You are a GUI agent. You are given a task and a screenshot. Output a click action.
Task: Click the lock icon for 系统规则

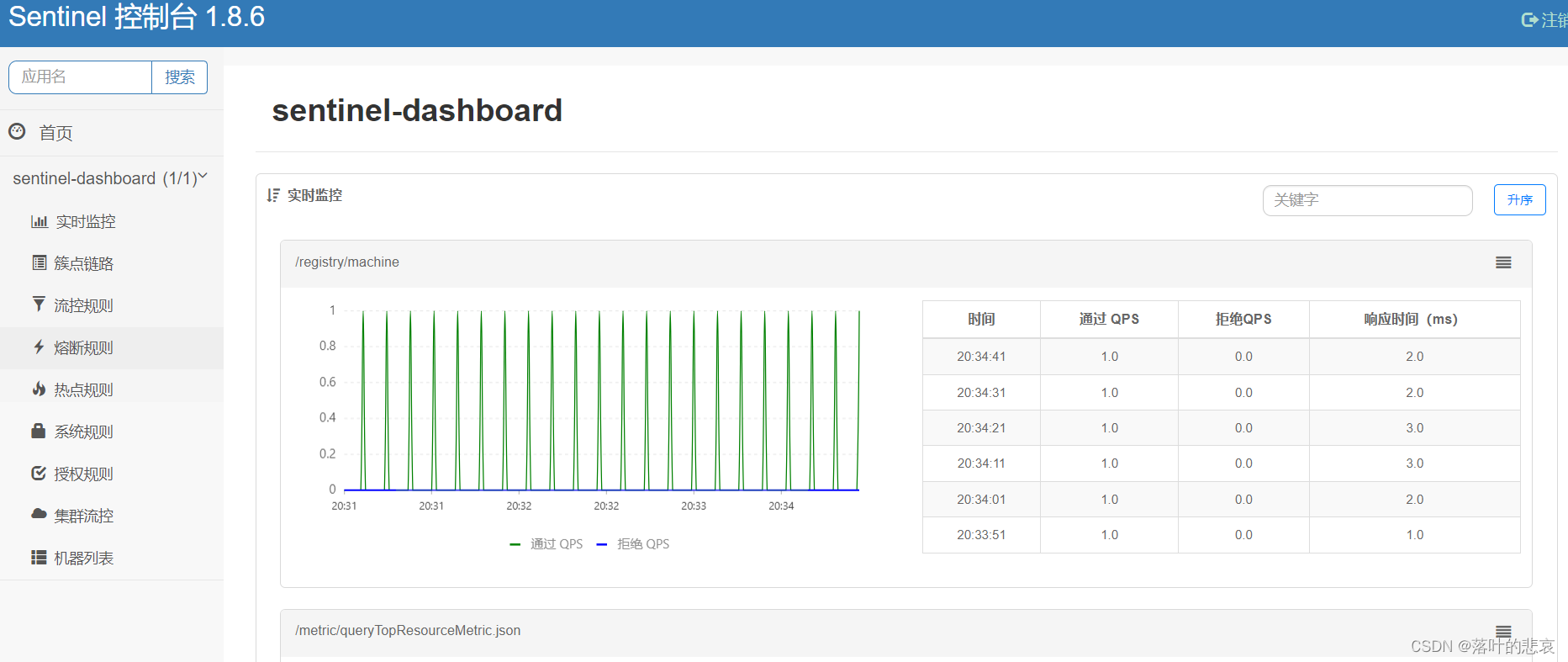coord(39,431)
